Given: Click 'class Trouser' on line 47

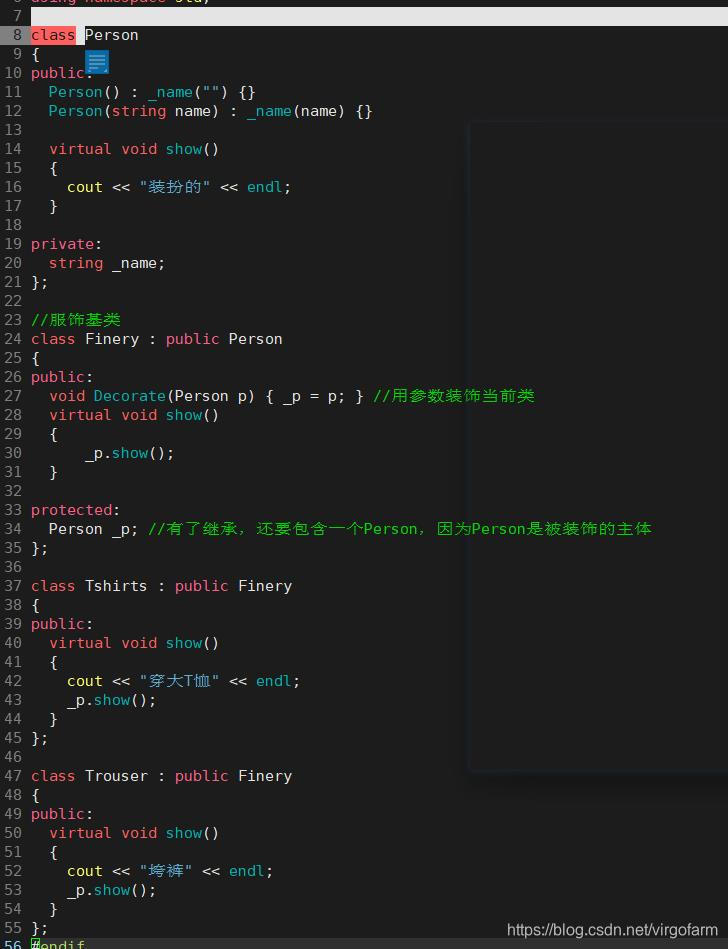Looking at the screenshot, I should point(89,776).
